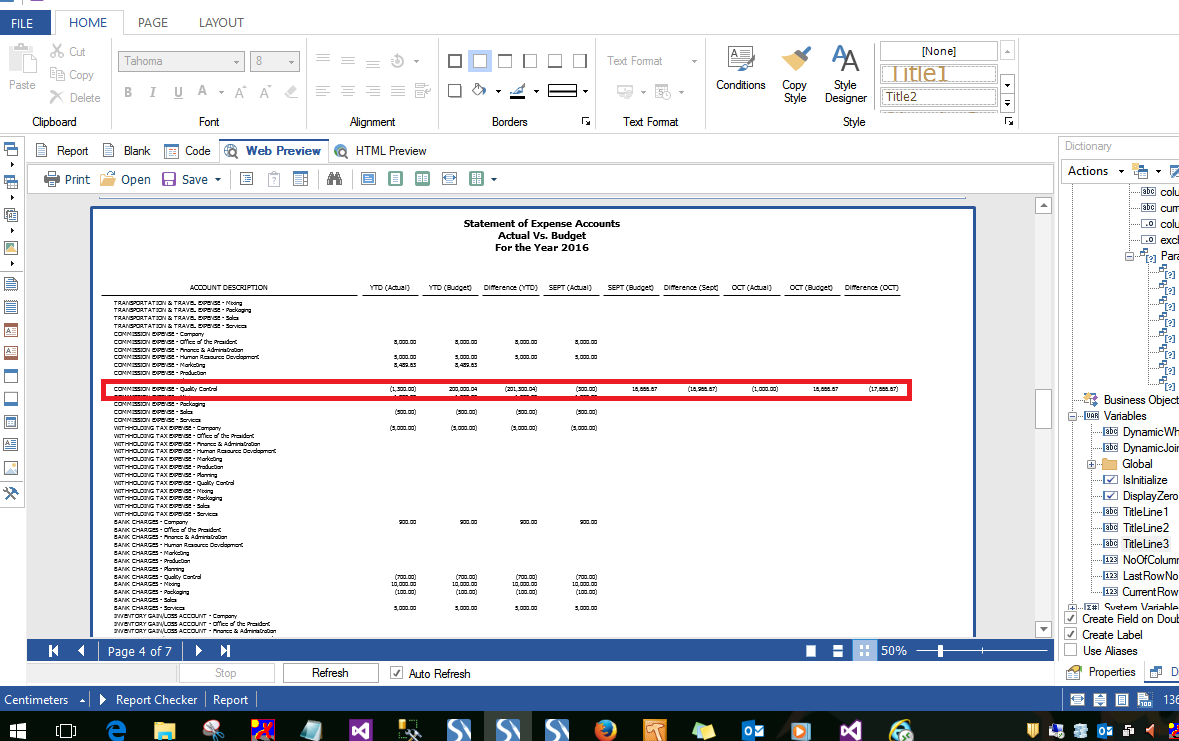Toggle Create Field on Double Click checkbox
The image size is (1179, 741).
point(1071,618)
